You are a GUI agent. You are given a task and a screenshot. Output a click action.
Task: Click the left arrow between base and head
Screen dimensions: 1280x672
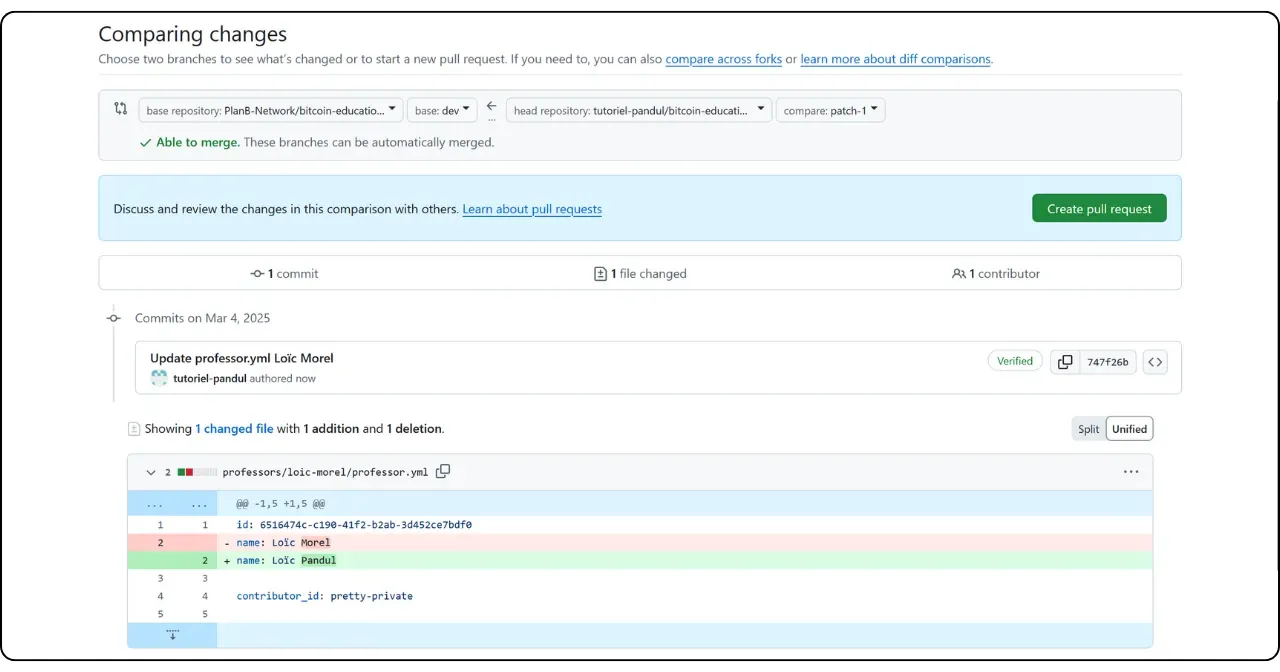pyautogui.click(x=491, y=106)
